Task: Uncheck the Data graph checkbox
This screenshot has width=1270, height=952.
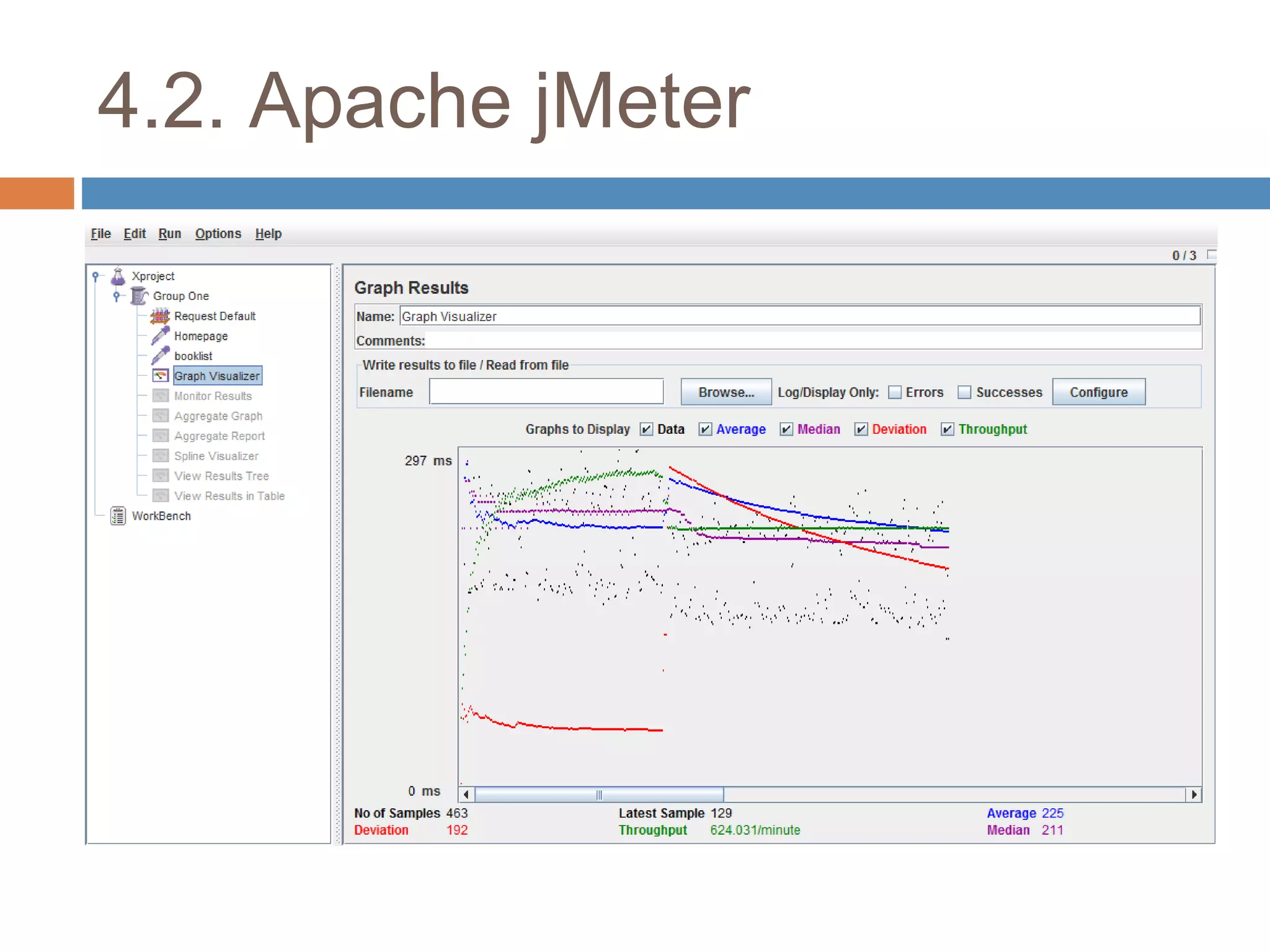Action: [646, 429]
